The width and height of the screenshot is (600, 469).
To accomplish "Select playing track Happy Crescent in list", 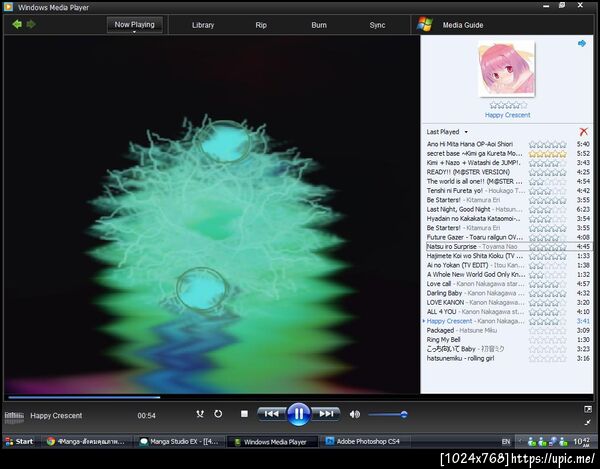I will (x=509, y=321).
